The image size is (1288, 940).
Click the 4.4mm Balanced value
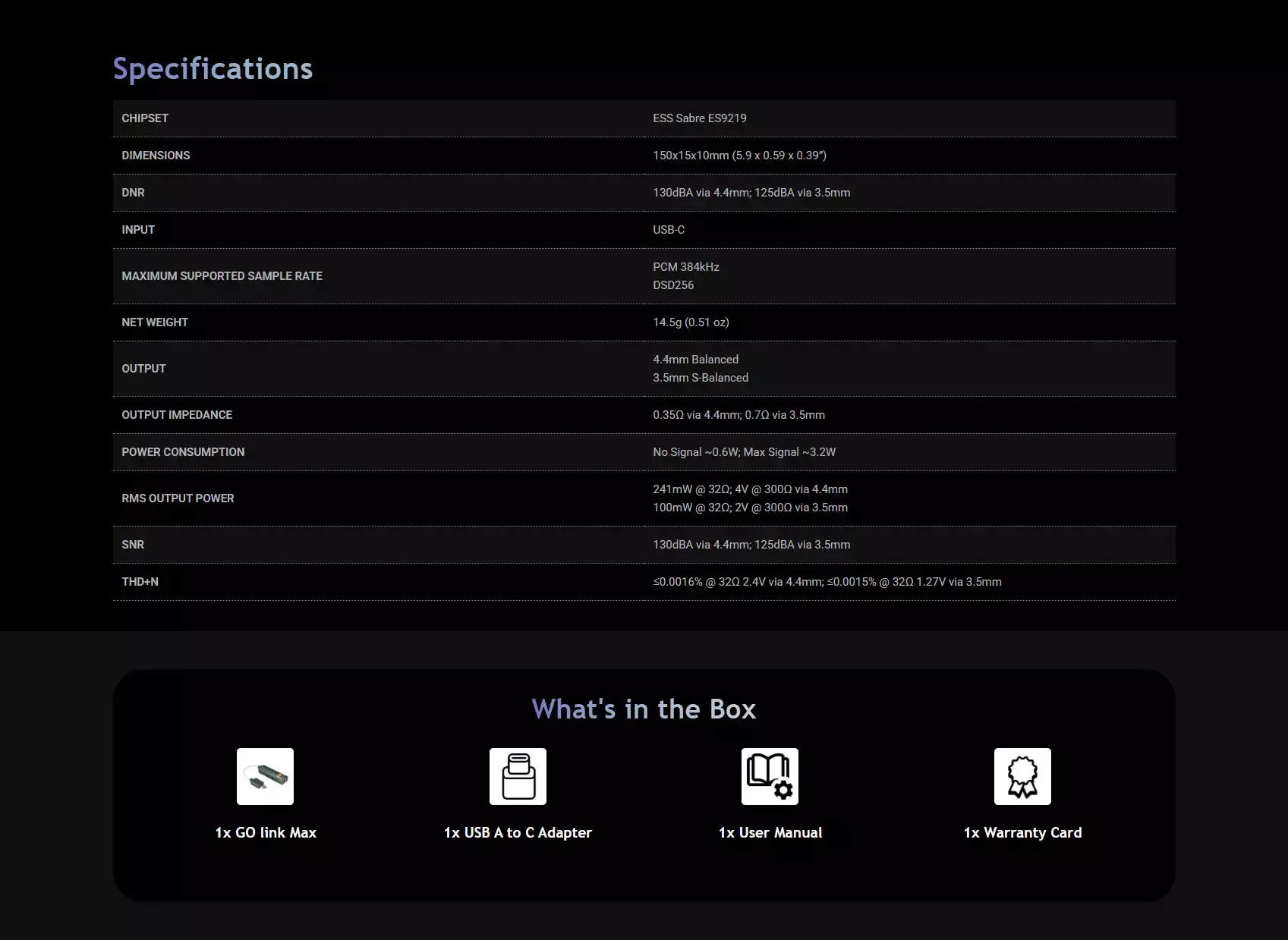695,360
